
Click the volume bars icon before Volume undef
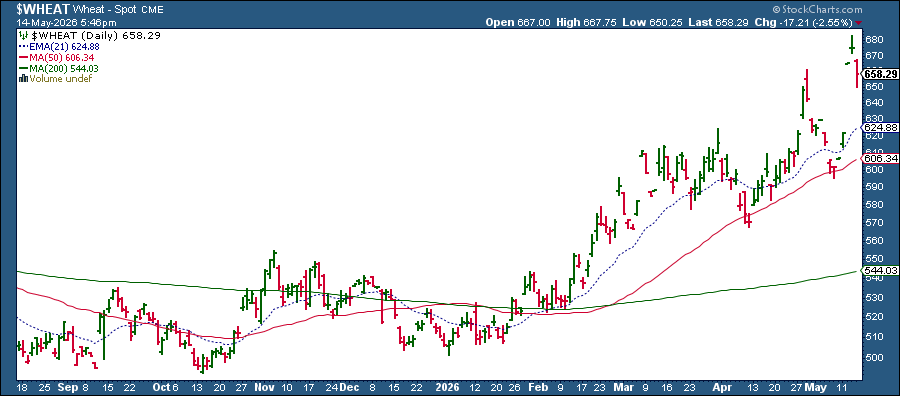23,79
